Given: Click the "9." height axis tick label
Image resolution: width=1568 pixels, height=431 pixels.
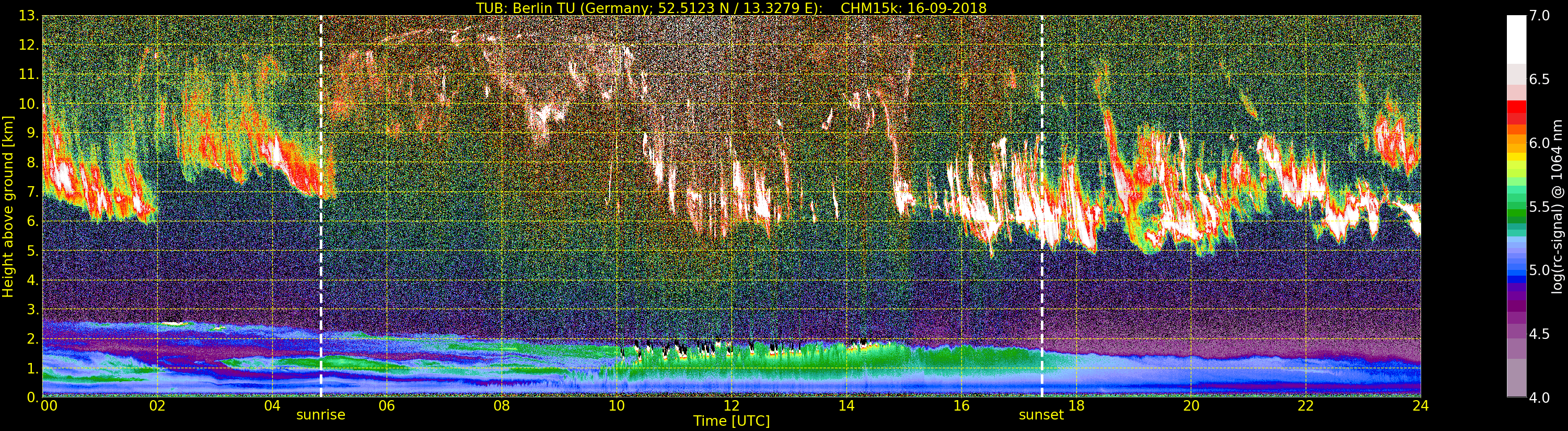Looking at the screenshot, I should pyautogui.click(x=32, y=133).
